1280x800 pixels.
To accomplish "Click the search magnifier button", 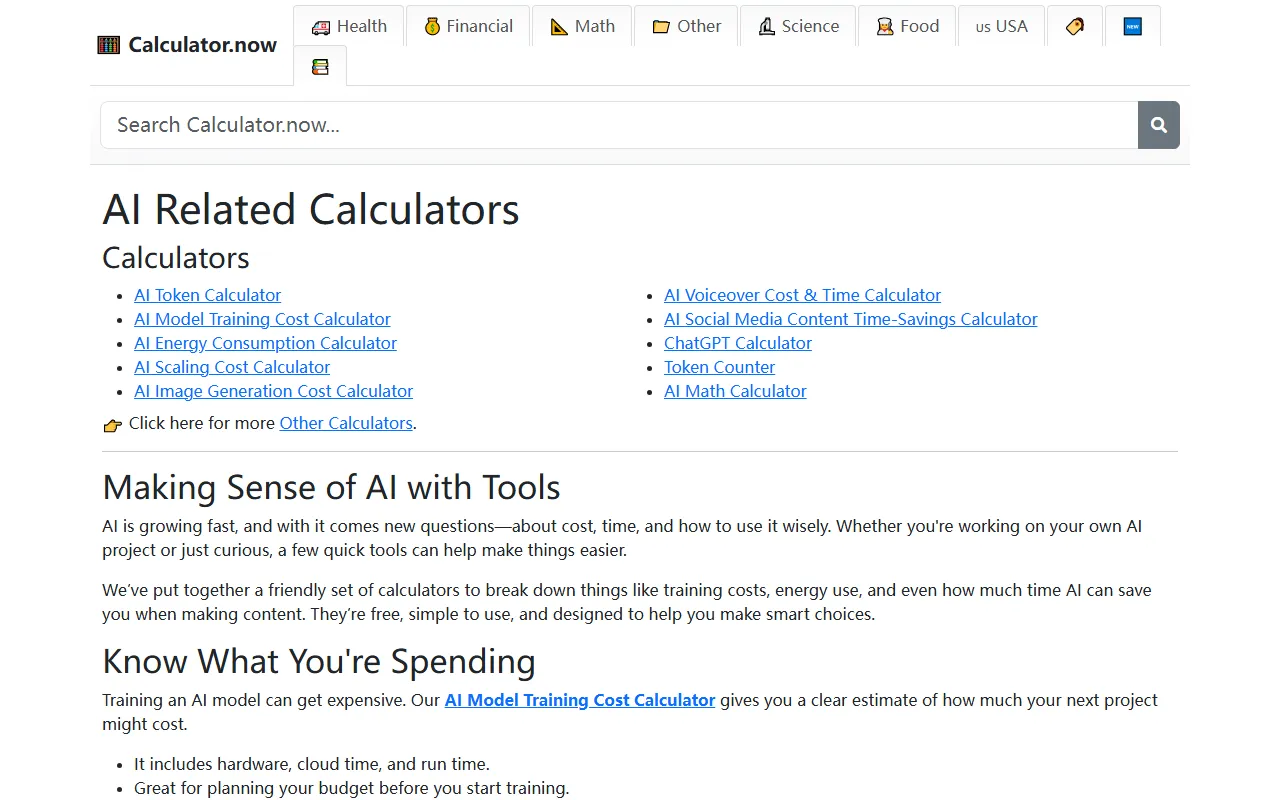I will click(1158, 125).
